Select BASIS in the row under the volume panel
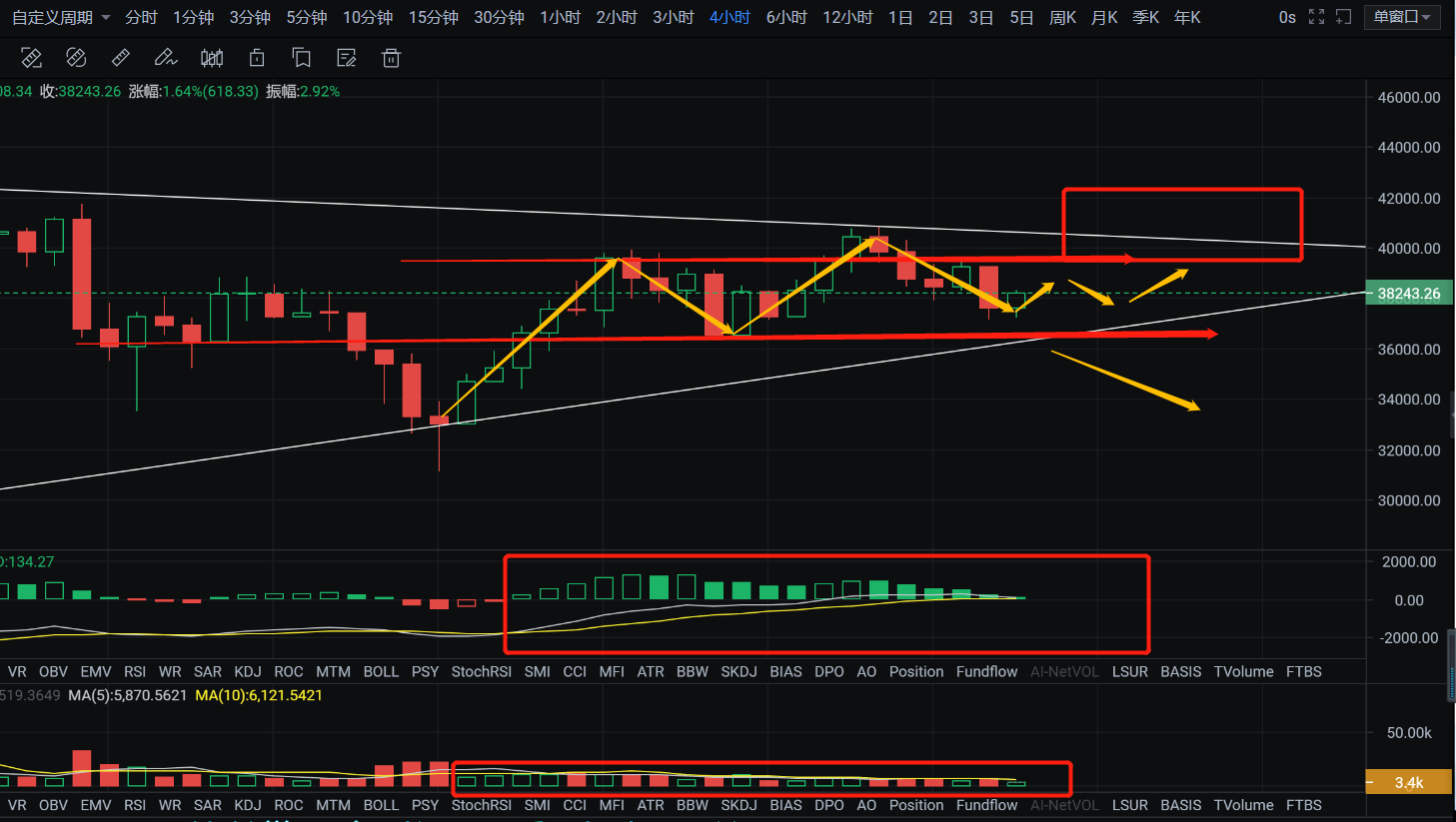 (1181, 805)
